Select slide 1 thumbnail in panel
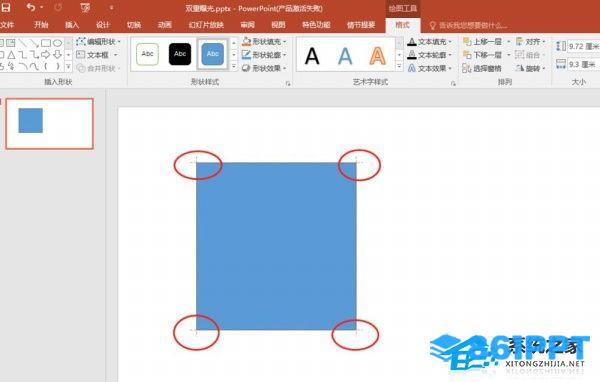 (50, 123)
